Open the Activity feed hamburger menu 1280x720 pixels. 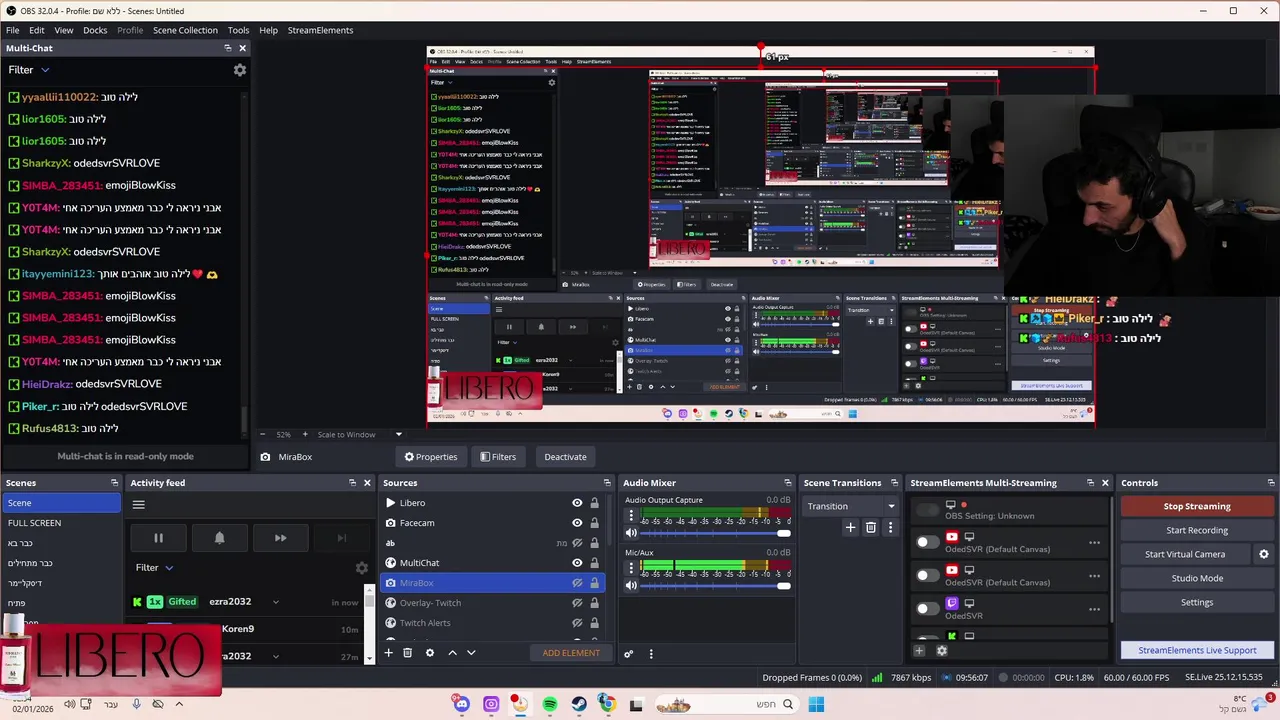139,504
